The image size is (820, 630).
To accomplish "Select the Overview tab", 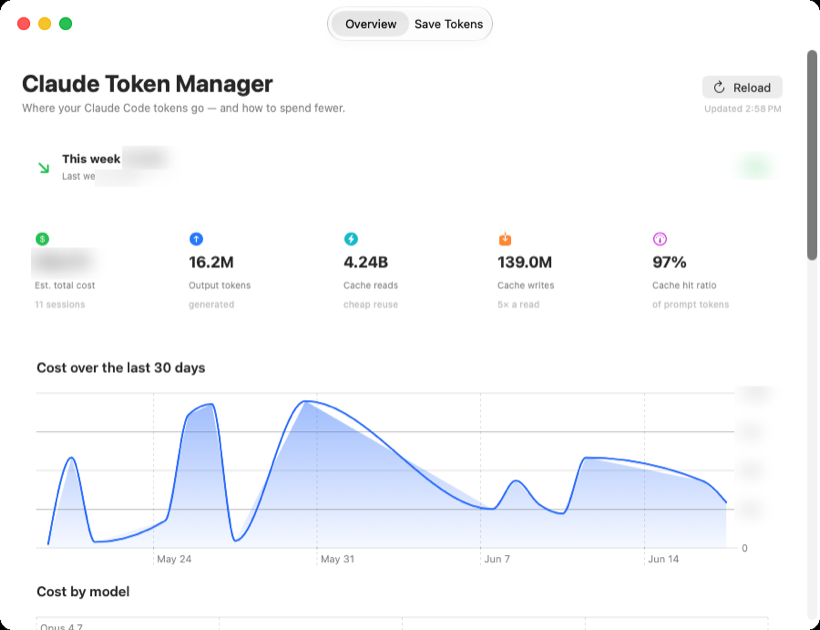I will pyautogui.click(x=370, y=24).
